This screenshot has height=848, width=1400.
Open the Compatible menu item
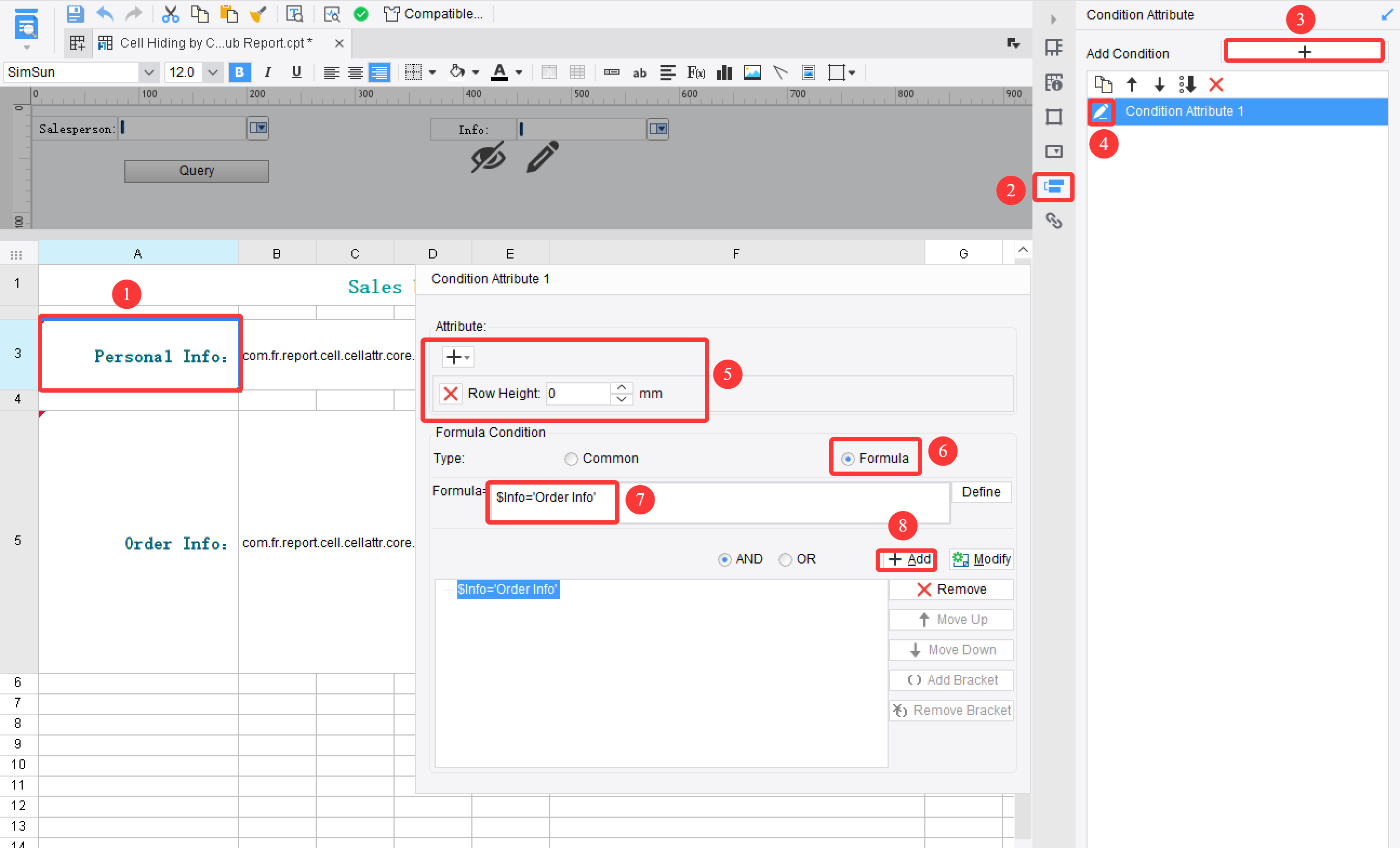(x=435, y=14)
